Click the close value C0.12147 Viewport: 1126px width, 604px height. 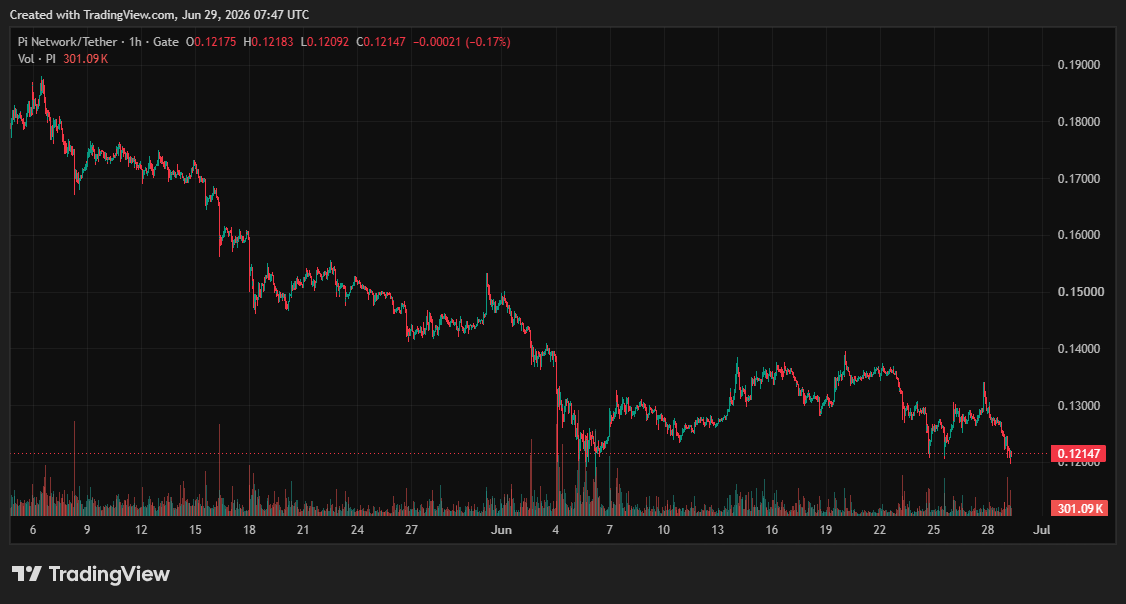point(381,42)
